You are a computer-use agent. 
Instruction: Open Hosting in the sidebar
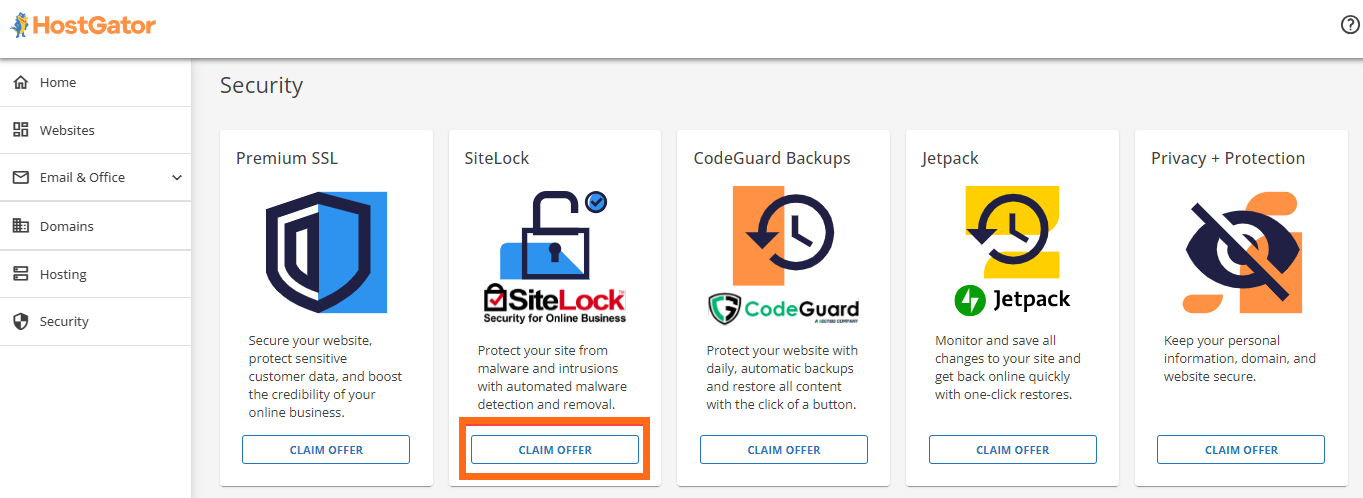tap(95, 274)
